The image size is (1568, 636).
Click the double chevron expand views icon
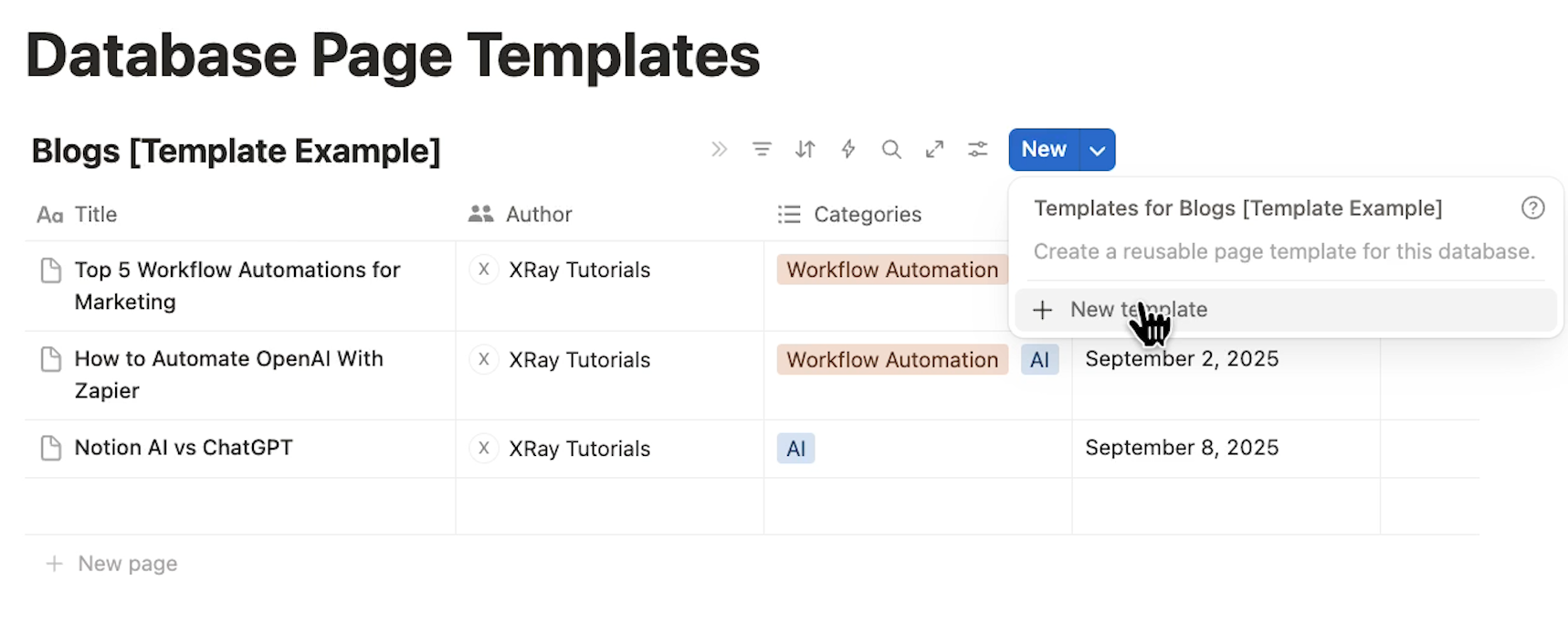click(x=720, y=149)
